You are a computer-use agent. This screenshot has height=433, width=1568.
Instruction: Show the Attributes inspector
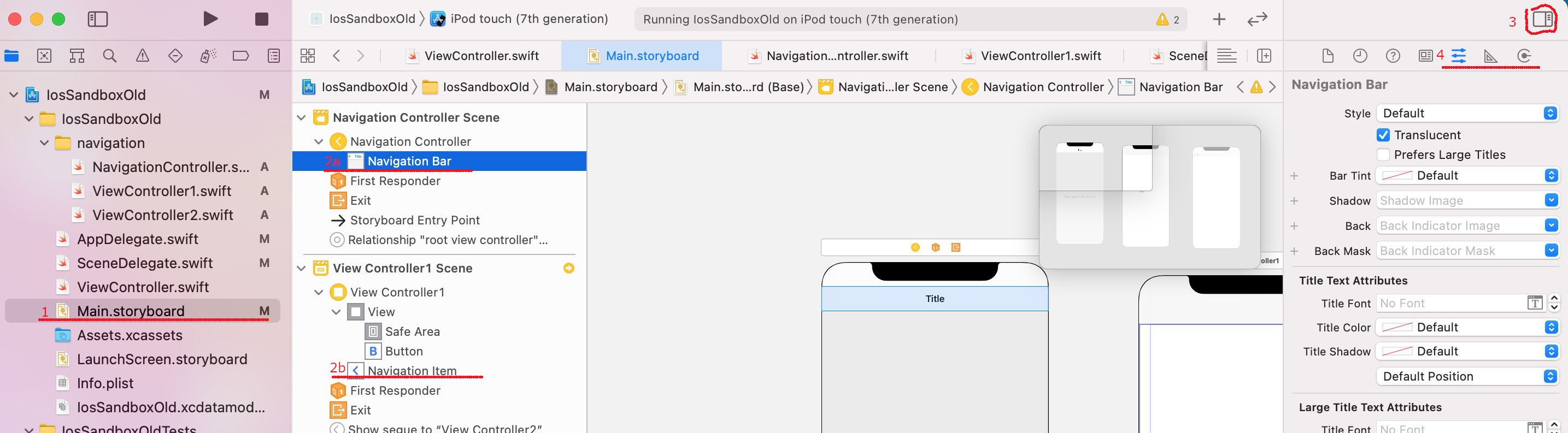click(1459, 56)
